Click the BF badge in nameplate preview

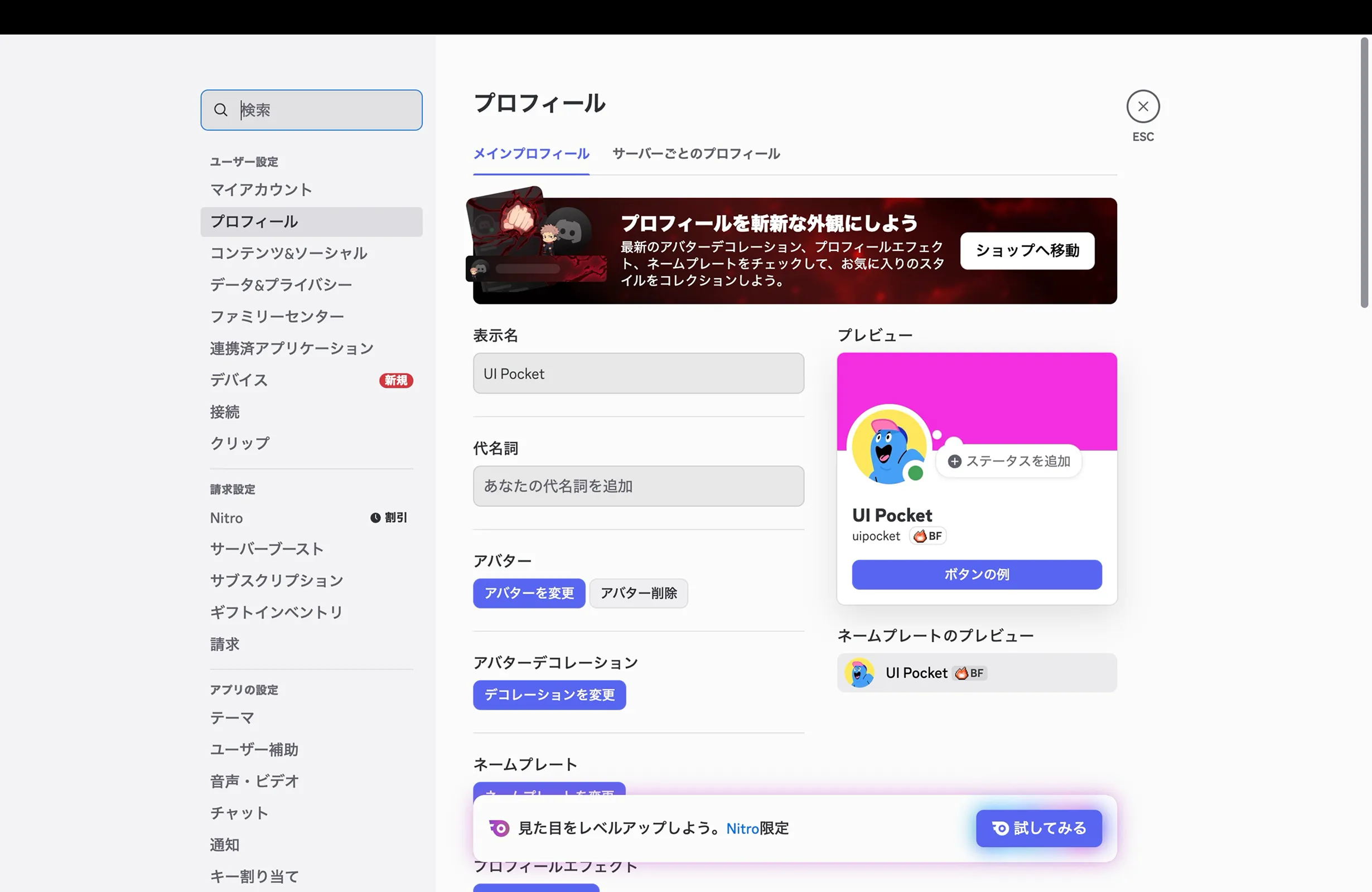969,673
